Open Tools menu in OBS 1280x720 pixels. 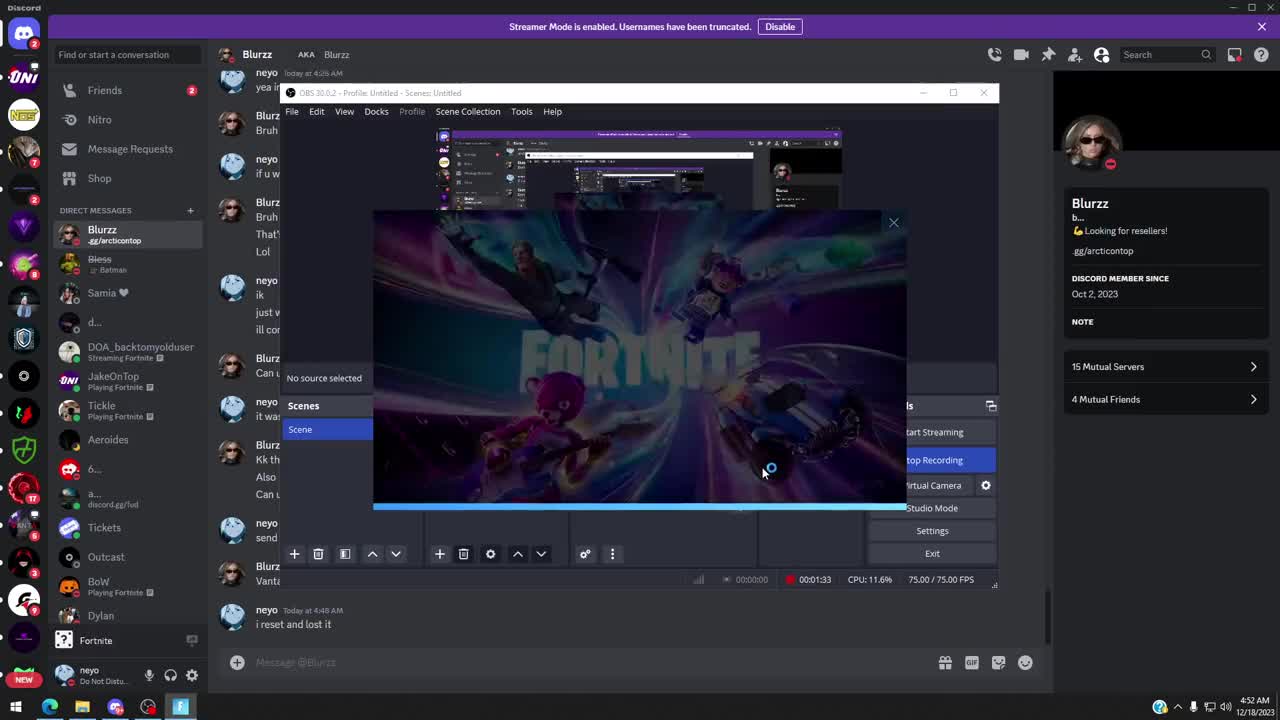[522, 112]
